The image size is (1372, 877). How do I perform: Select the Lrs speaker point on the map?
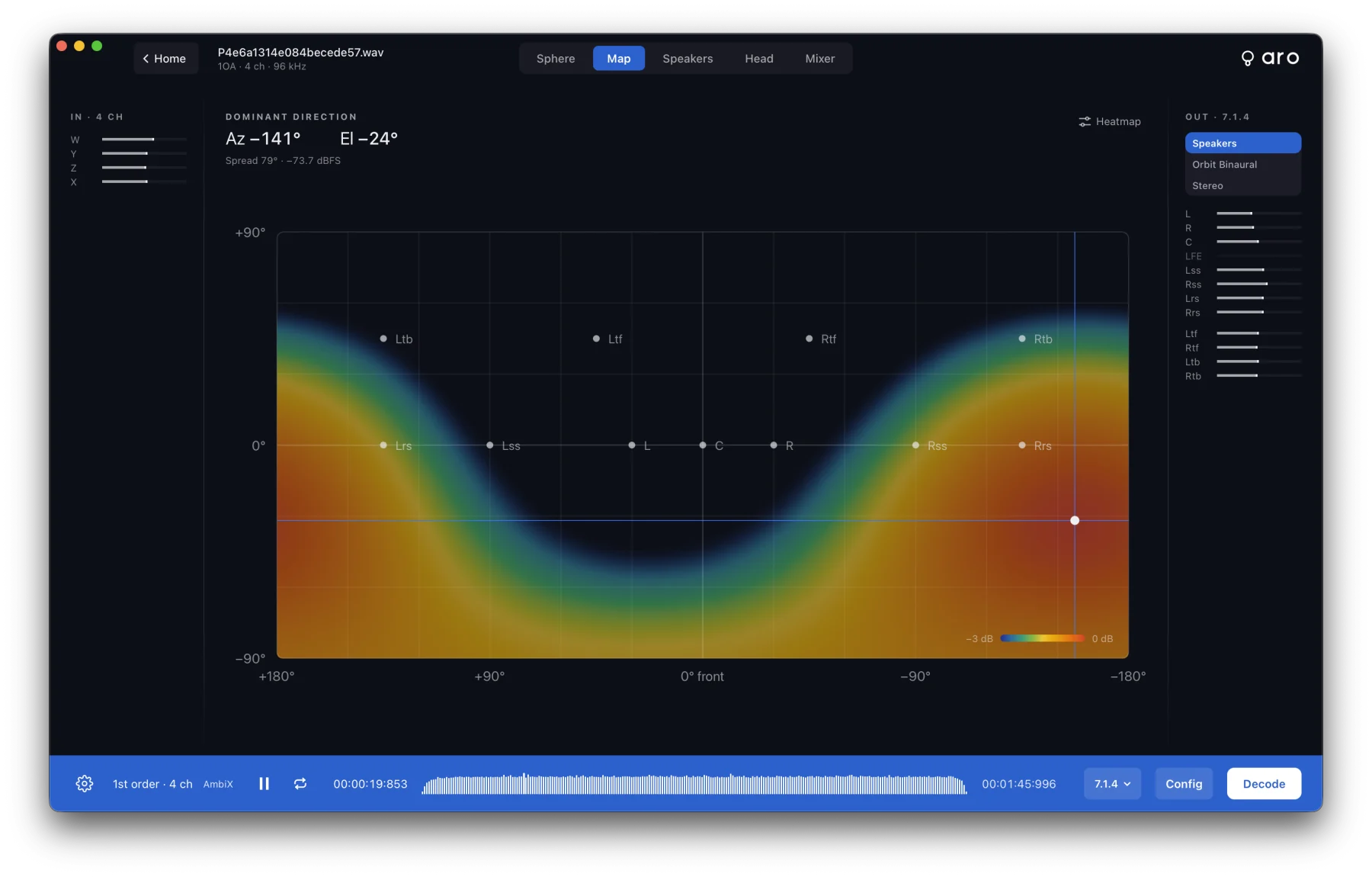click(x=383, y=445)
